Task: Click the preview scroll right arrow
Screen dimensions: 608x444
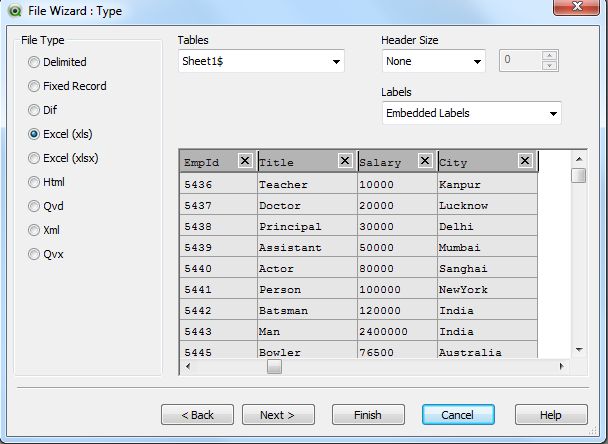Action: click(x=561, y=366)
